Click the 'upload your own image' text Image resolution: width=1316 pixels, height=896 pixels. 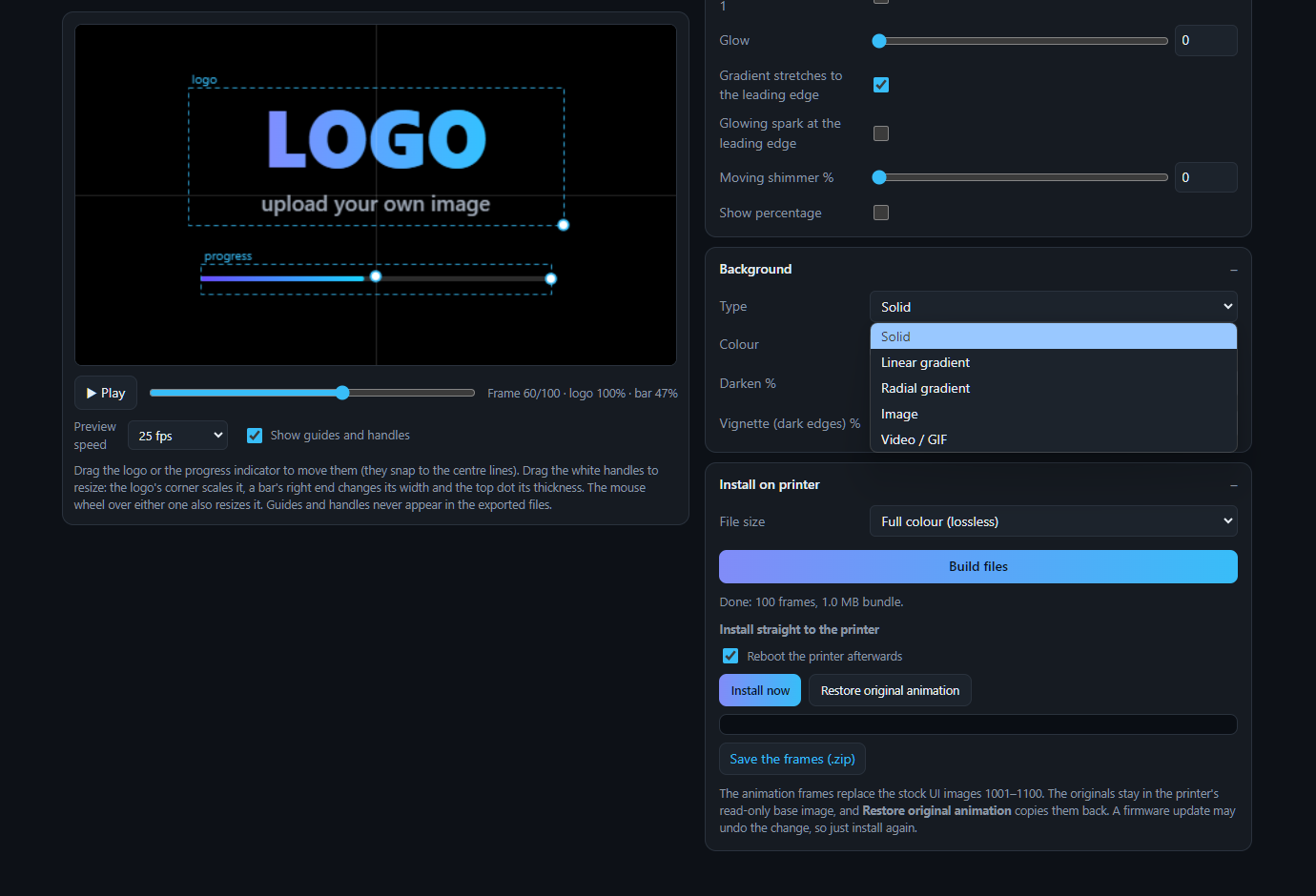tap(376, 204)
